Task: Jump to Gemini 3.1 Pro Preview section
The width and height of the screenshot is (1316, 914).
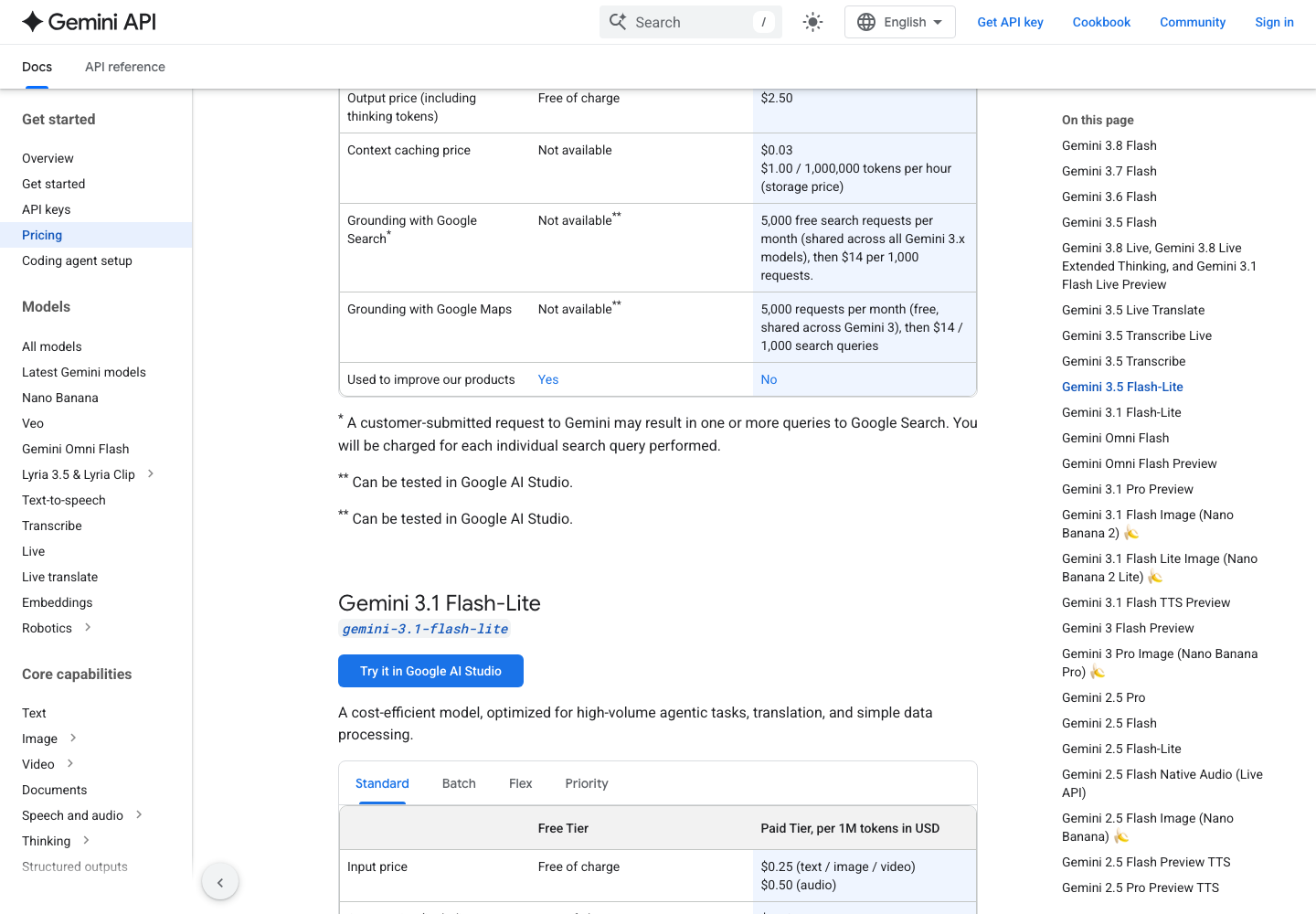Action: (1128, 489)
